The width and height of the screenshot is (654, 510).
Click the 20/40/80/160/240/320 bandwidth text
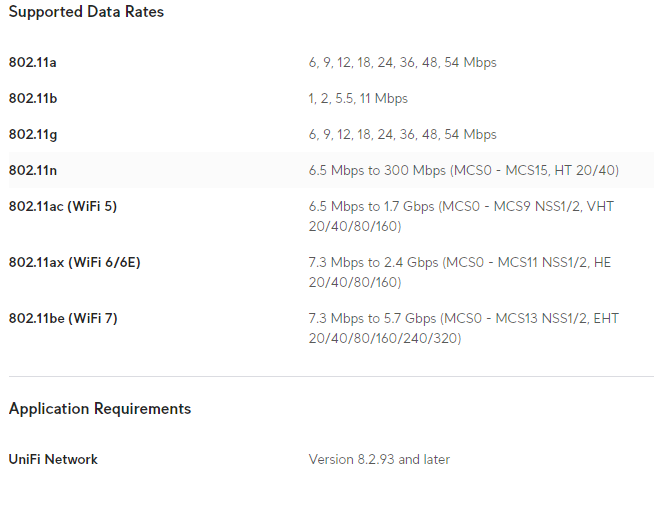(385, 339)
